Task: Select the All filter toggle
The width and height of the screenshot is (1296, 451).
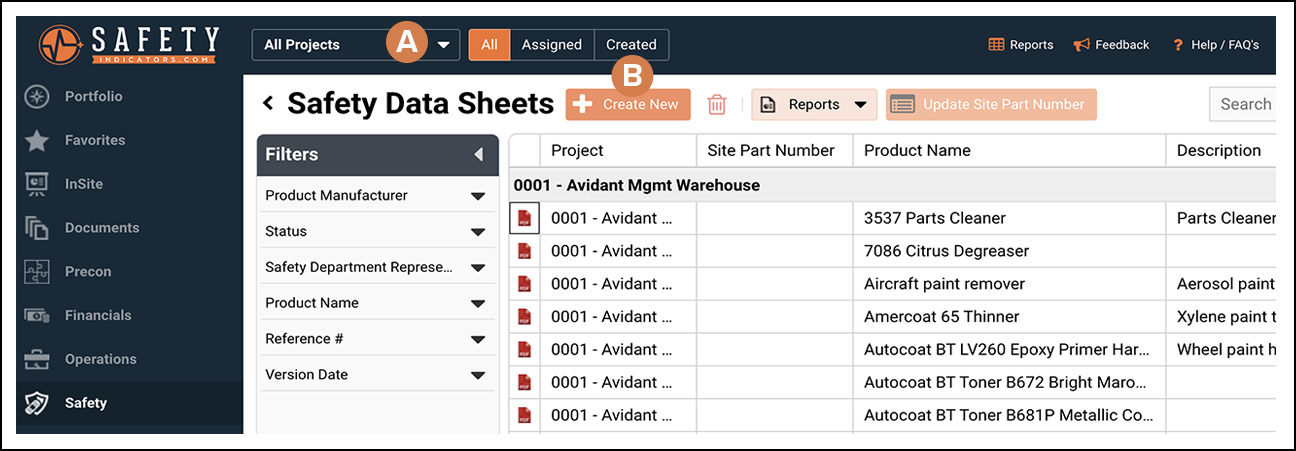Action: pyautogui.click(x=489, y=45)
